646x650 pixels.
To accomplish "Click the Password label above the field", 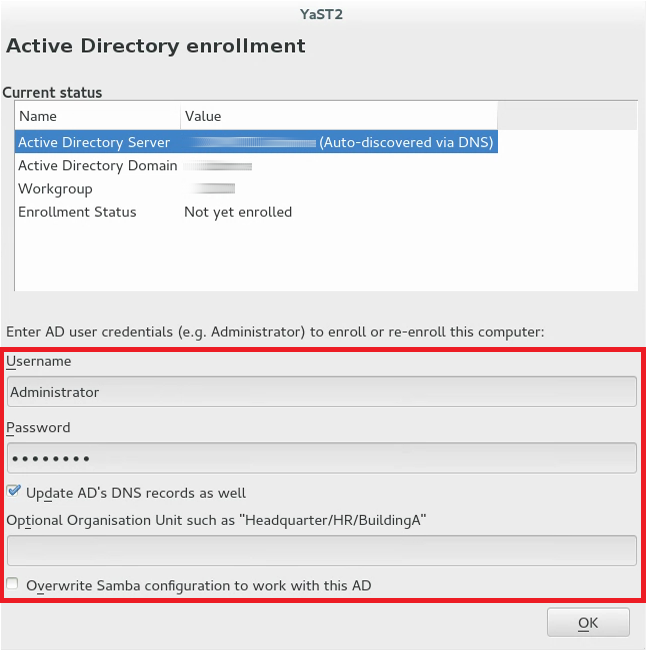I will (x=38, y=427).
